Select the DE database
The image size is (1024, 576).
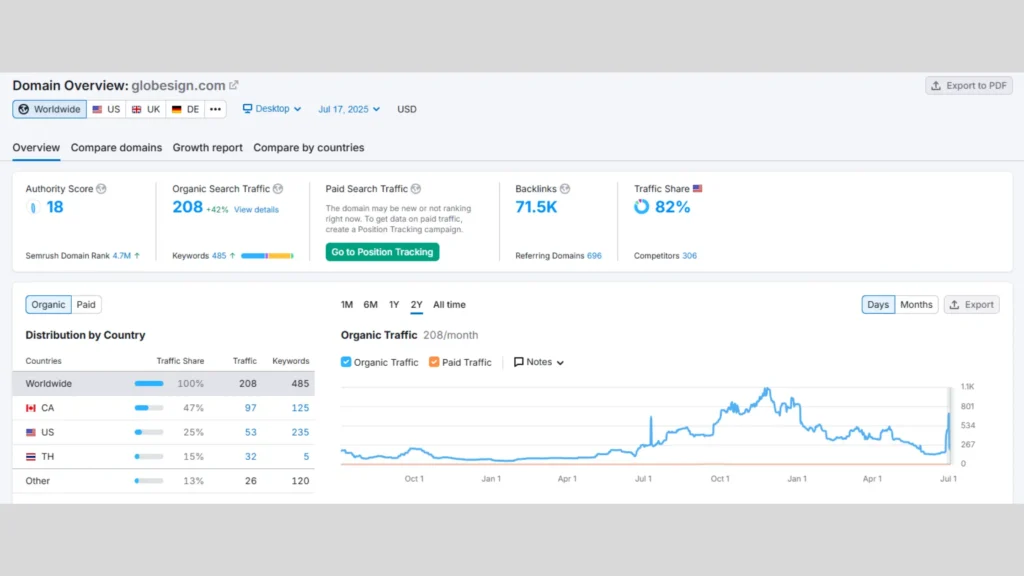pos(185,109)
